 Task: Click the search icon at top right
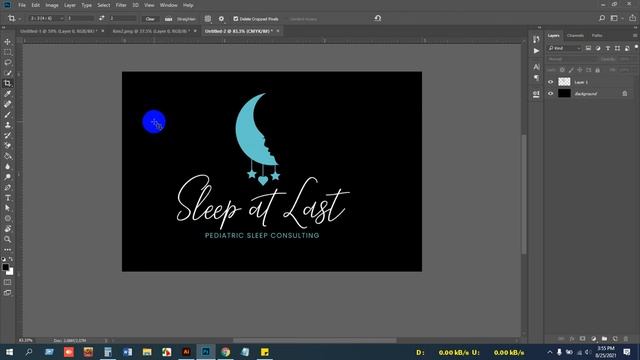[x=602, y=18]
